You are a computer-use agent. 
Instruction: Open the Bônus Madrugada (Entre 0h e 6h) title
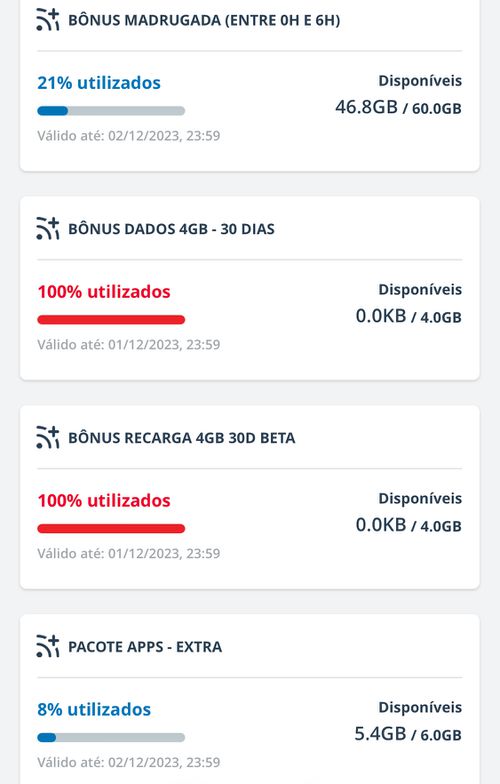(x=204, y=20)
